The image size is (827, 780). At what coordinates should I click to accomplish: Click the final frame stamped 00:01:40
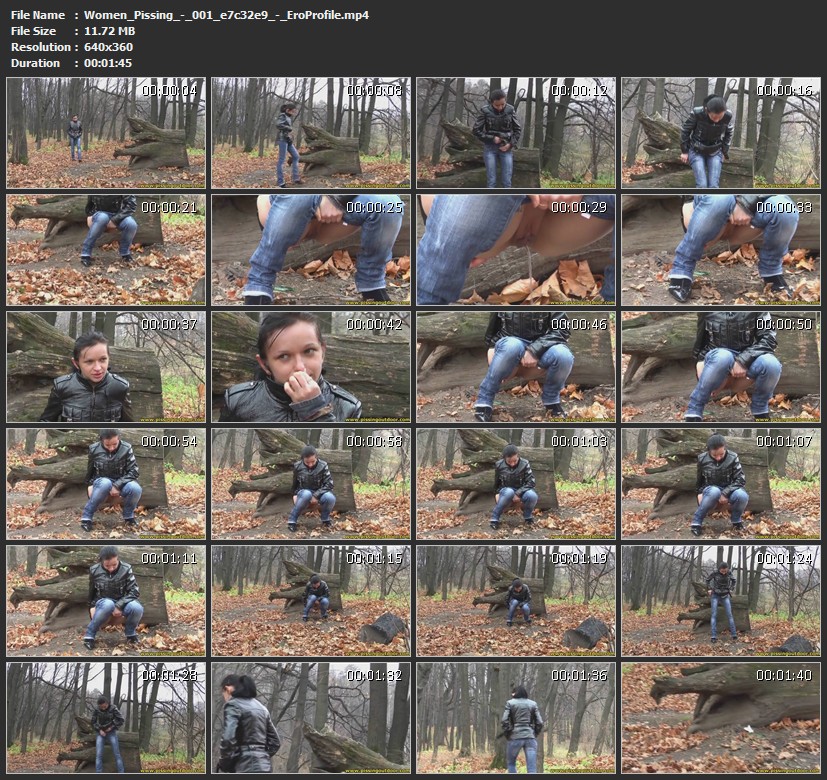click(721, 717)
